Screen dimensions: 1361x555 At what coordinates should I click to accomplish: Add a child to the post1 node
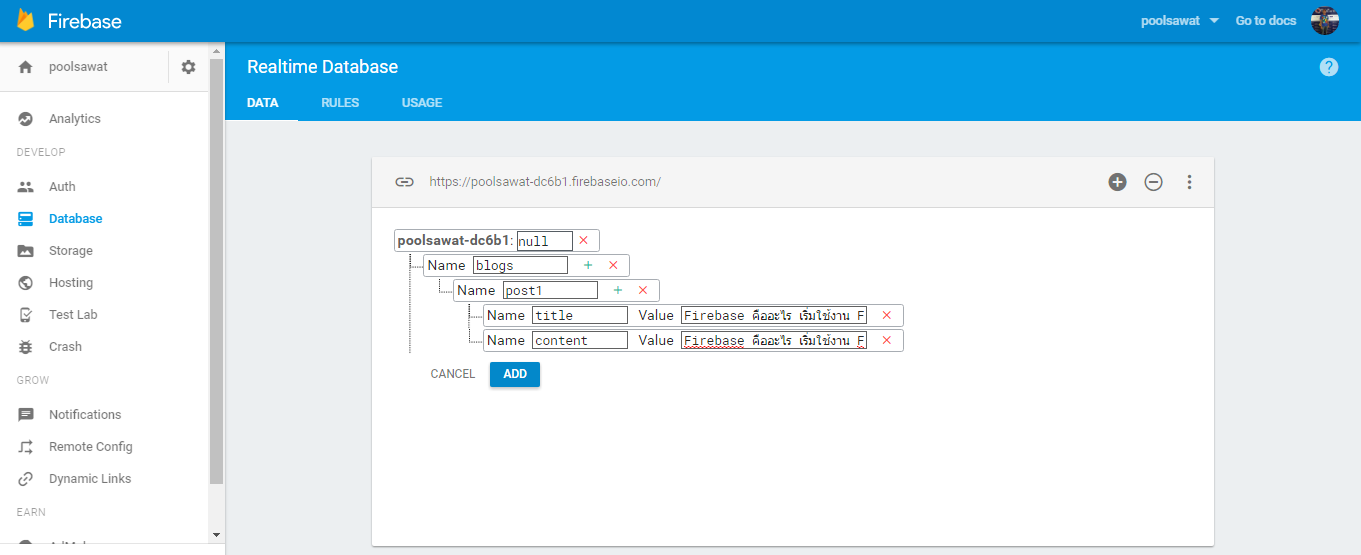[618, 290]
